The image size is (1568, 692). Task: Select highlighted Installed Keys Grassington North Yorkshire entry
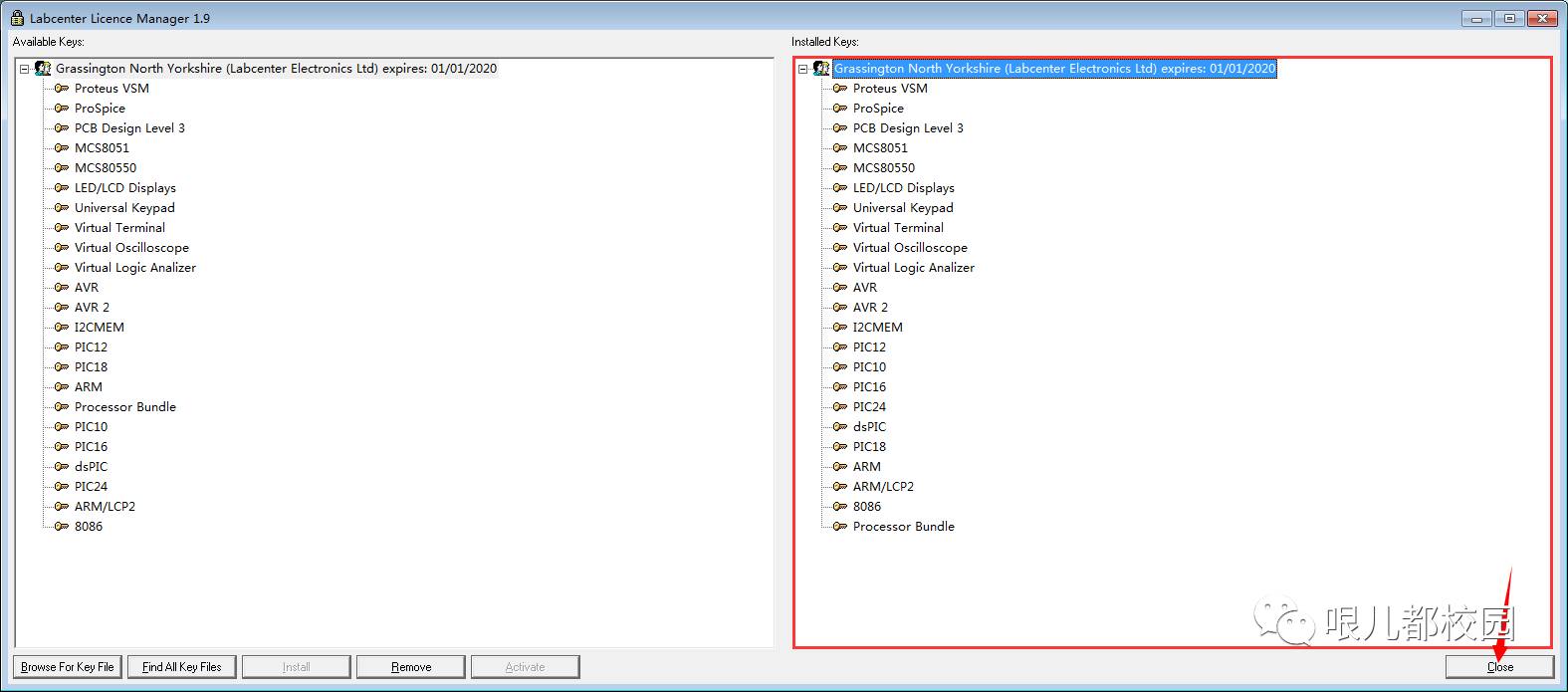pos(1054,69)
